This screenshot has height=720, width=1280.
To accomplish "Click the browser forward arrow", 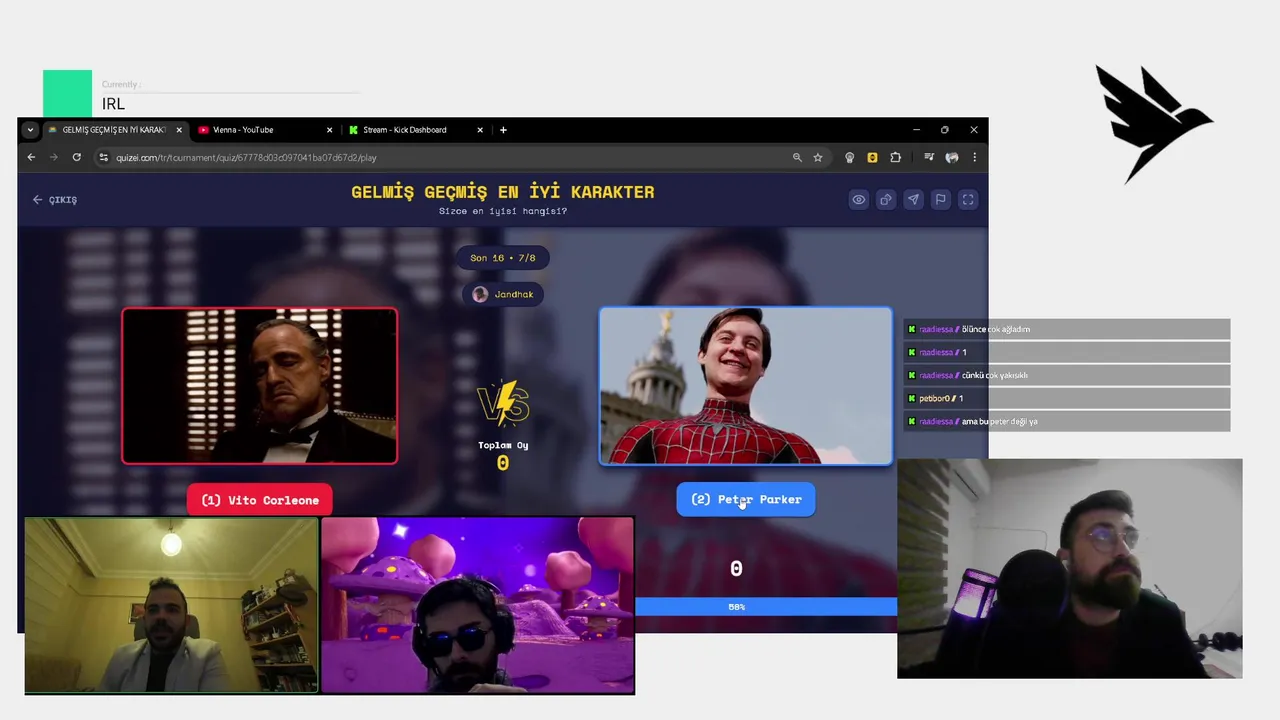I will 54,157.
